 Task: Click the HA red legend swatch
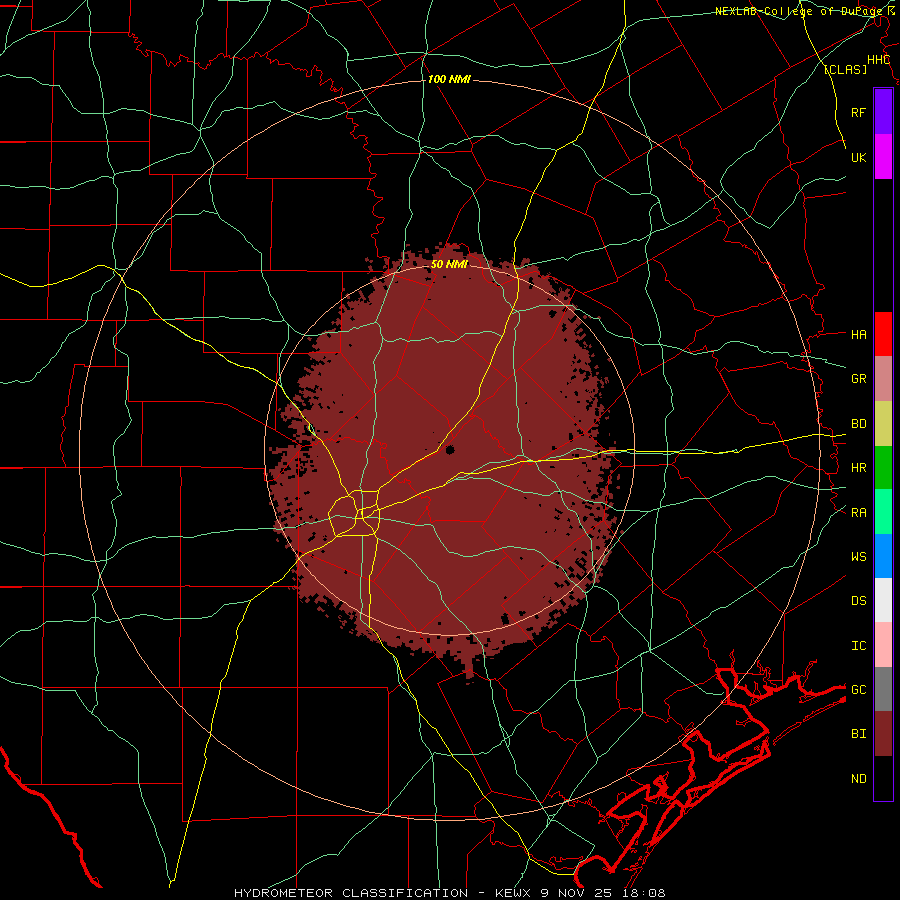pyautogui.click(x=883, y=334)
